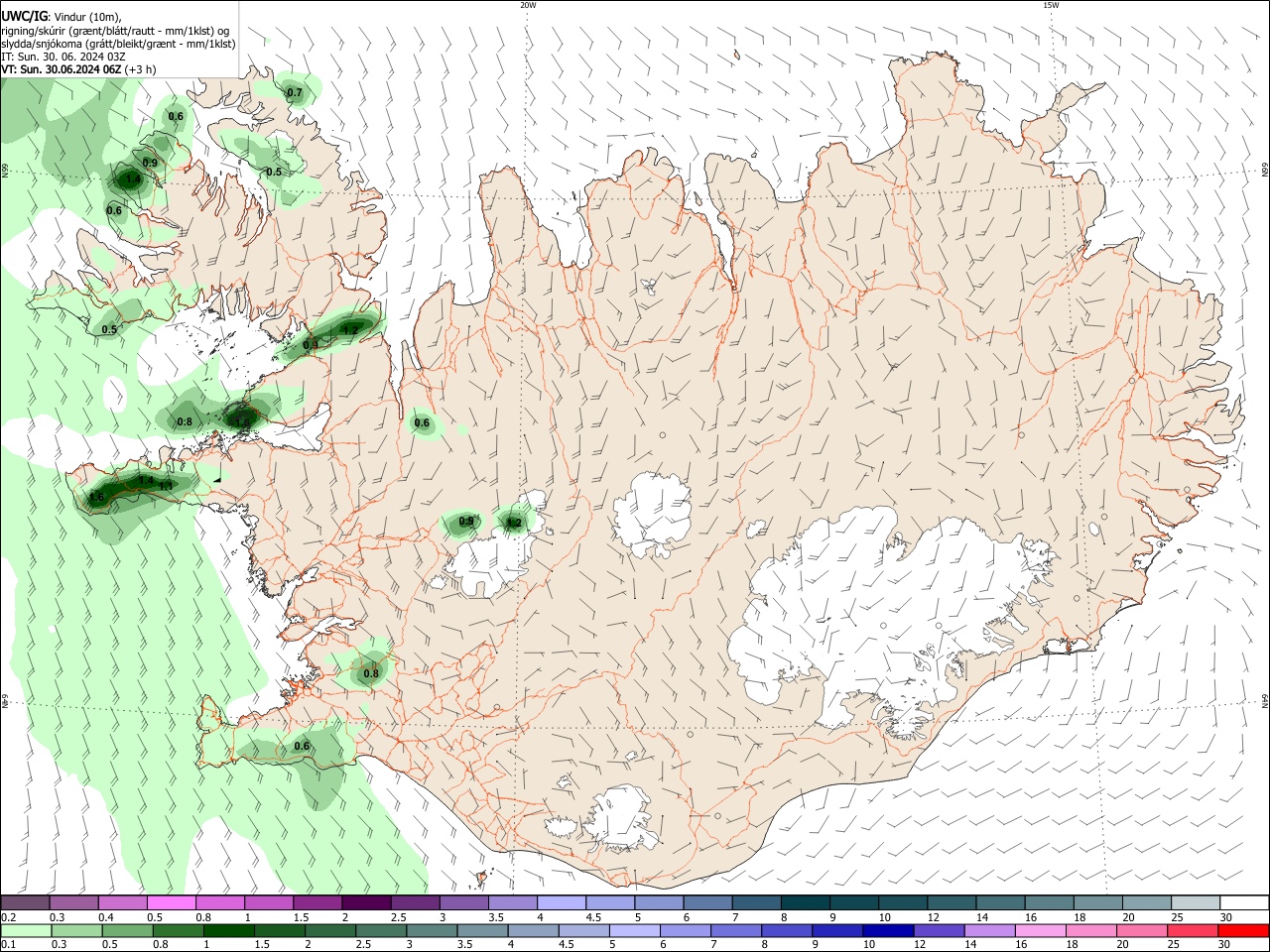Click the 20W longitude label
1270x952 pixels.
(x=528, y=5)
